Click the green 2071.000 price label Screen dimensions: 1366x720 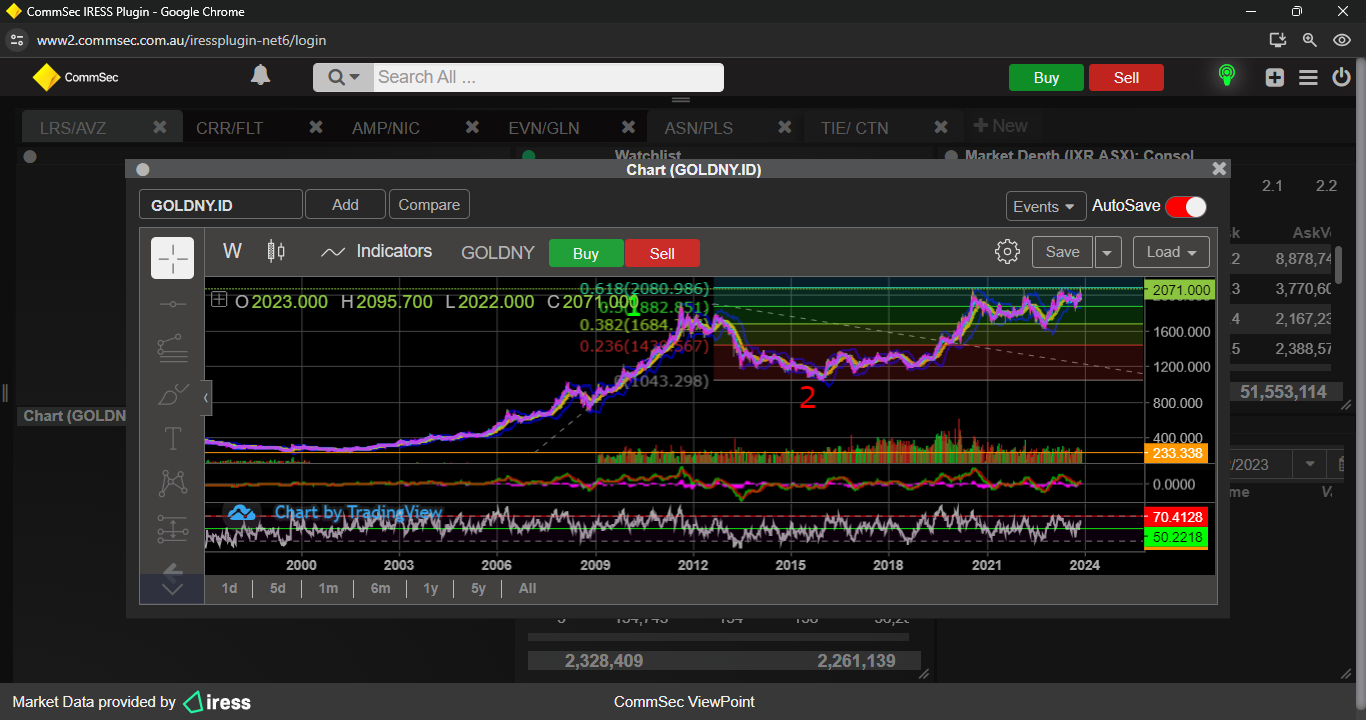click(1180, 291)
